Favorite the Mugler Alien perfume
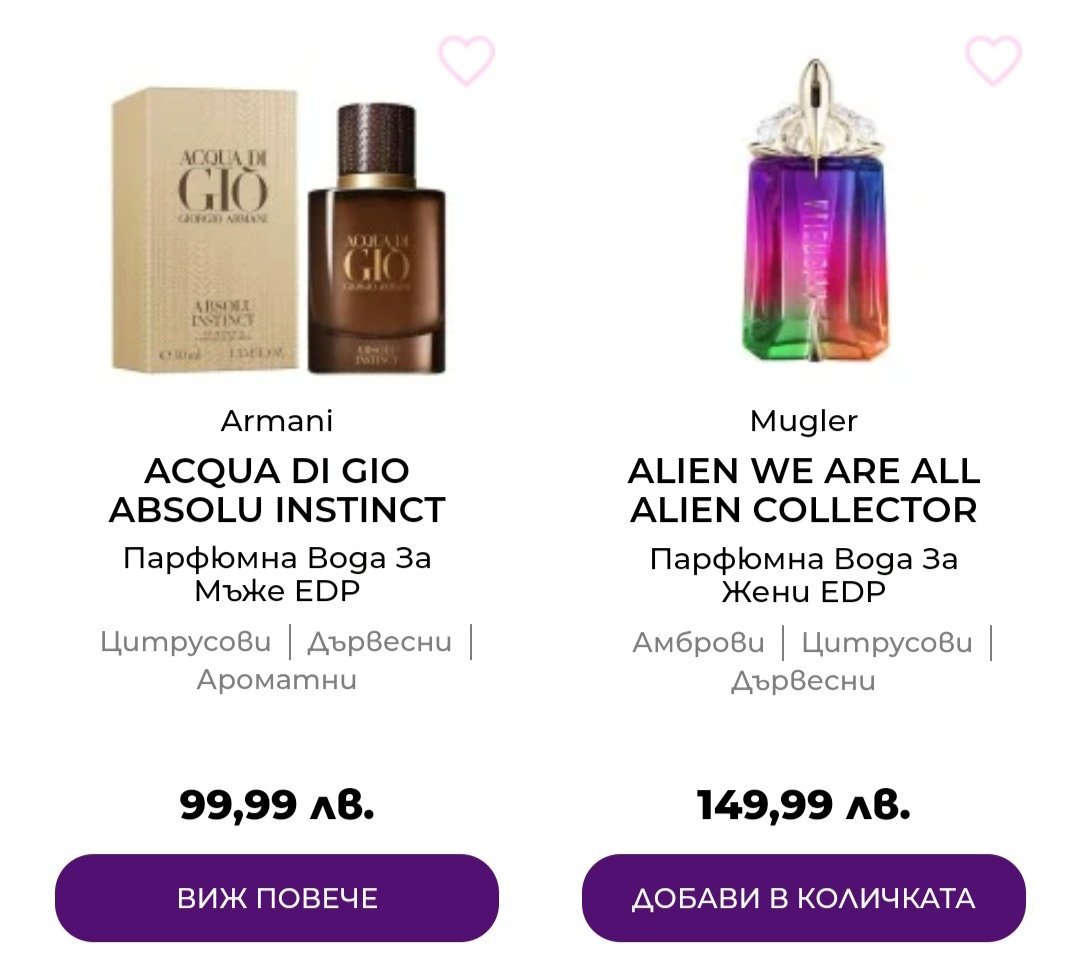 [993, 61]
